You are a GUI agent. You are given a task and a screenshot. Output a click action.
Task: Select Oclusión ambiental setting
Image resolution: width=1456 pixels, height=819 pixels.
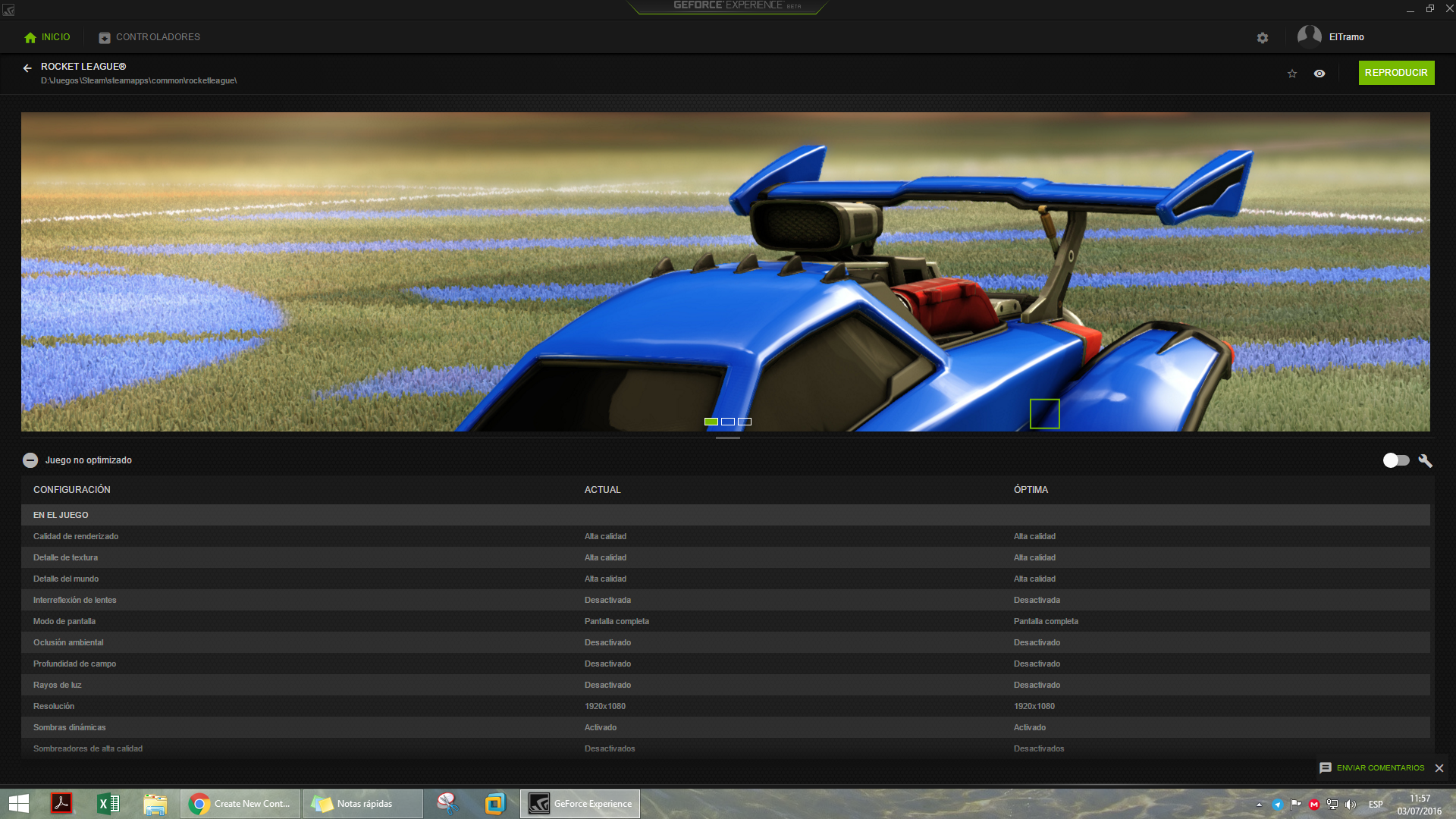[726, 642]
